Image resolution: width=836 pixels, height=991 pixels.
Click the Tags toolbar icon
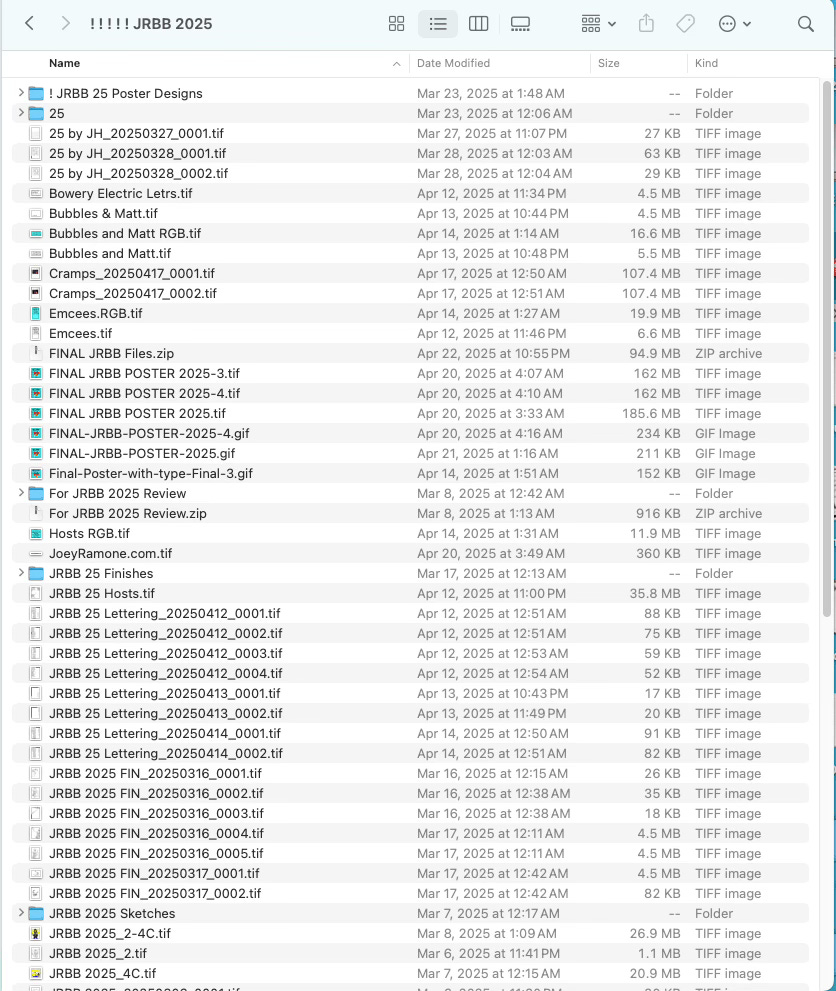[x=685, y=24]
